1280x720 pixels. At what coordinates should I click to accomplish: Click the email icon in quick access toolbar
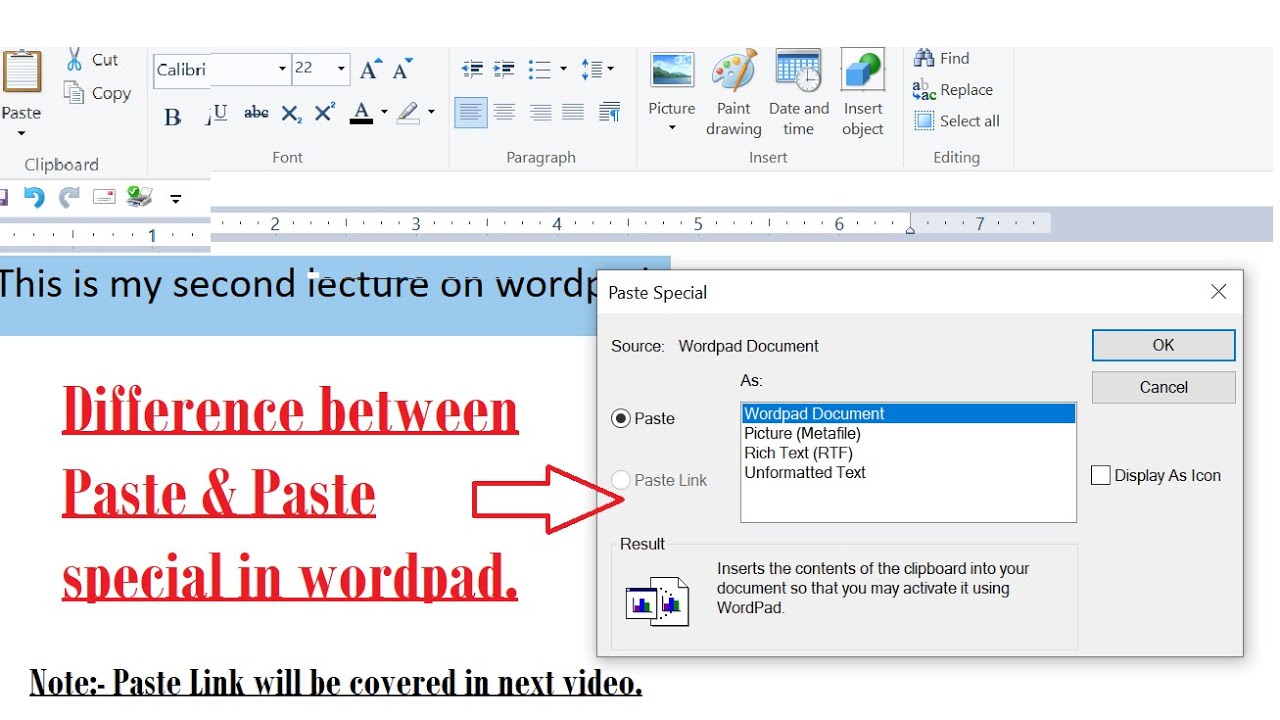[x=104, y=197]
